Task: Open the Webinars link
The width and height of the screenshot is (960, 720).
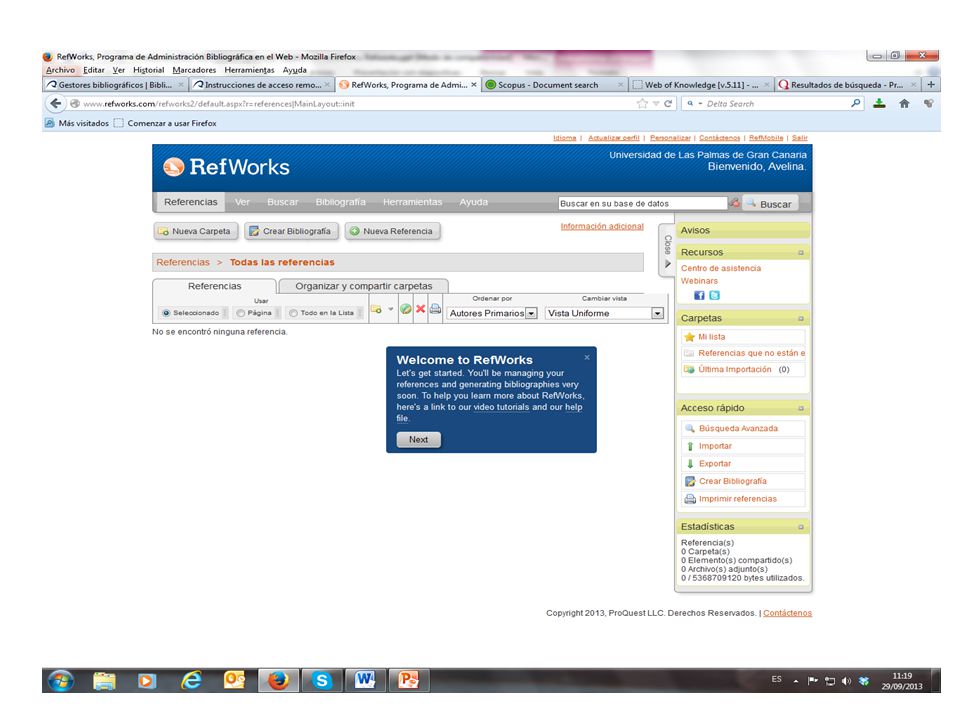Action: point(699,281)
